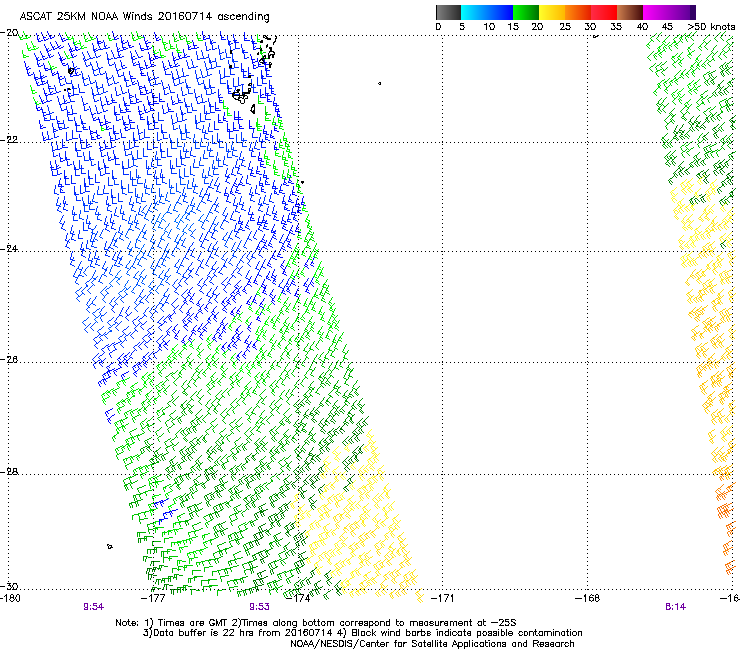Select latitude axis label '-20'
The image size is (740, 650).
pos(9,33)
